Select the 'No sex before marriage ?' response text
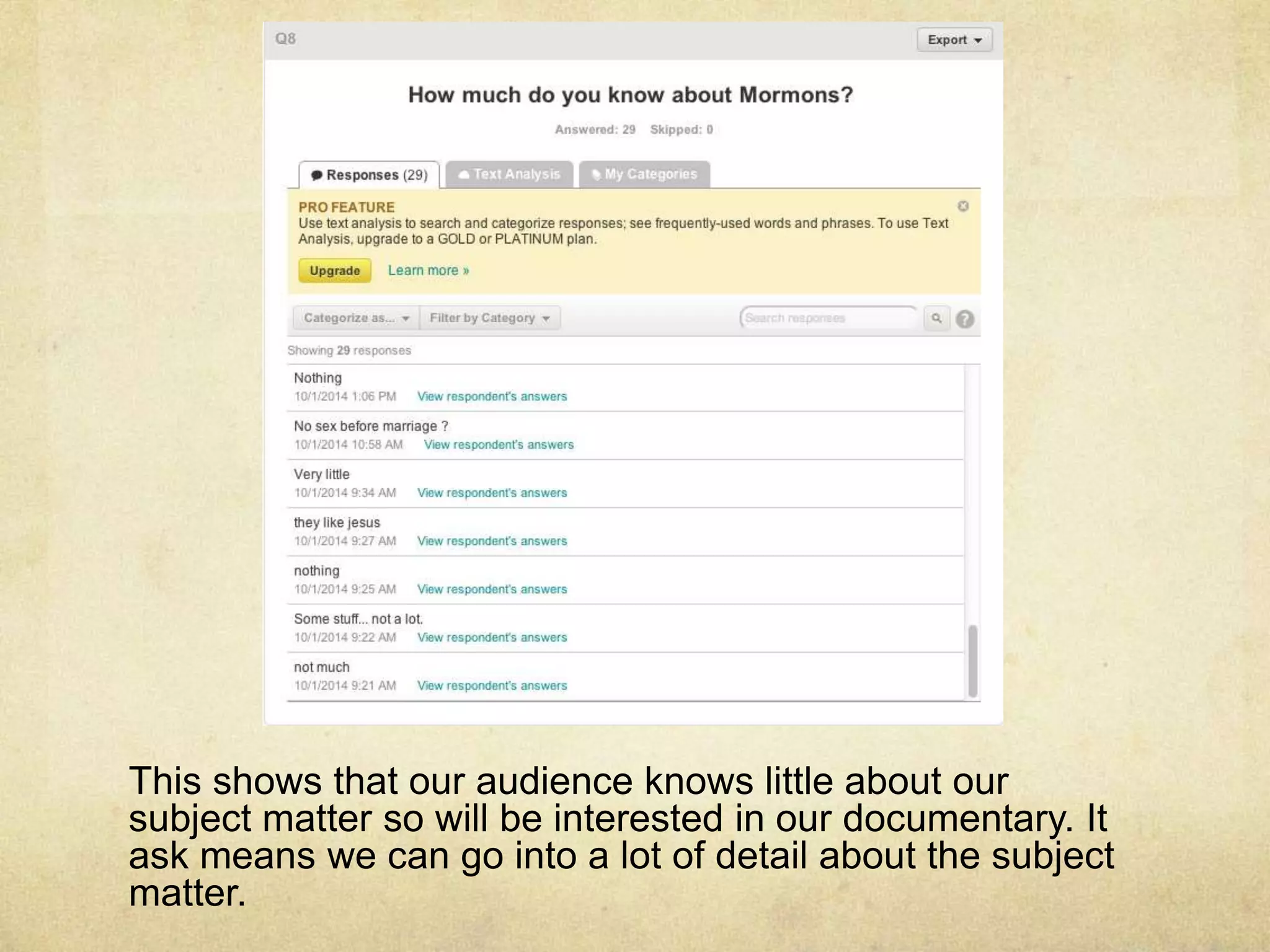 click(x=371, y=426)
